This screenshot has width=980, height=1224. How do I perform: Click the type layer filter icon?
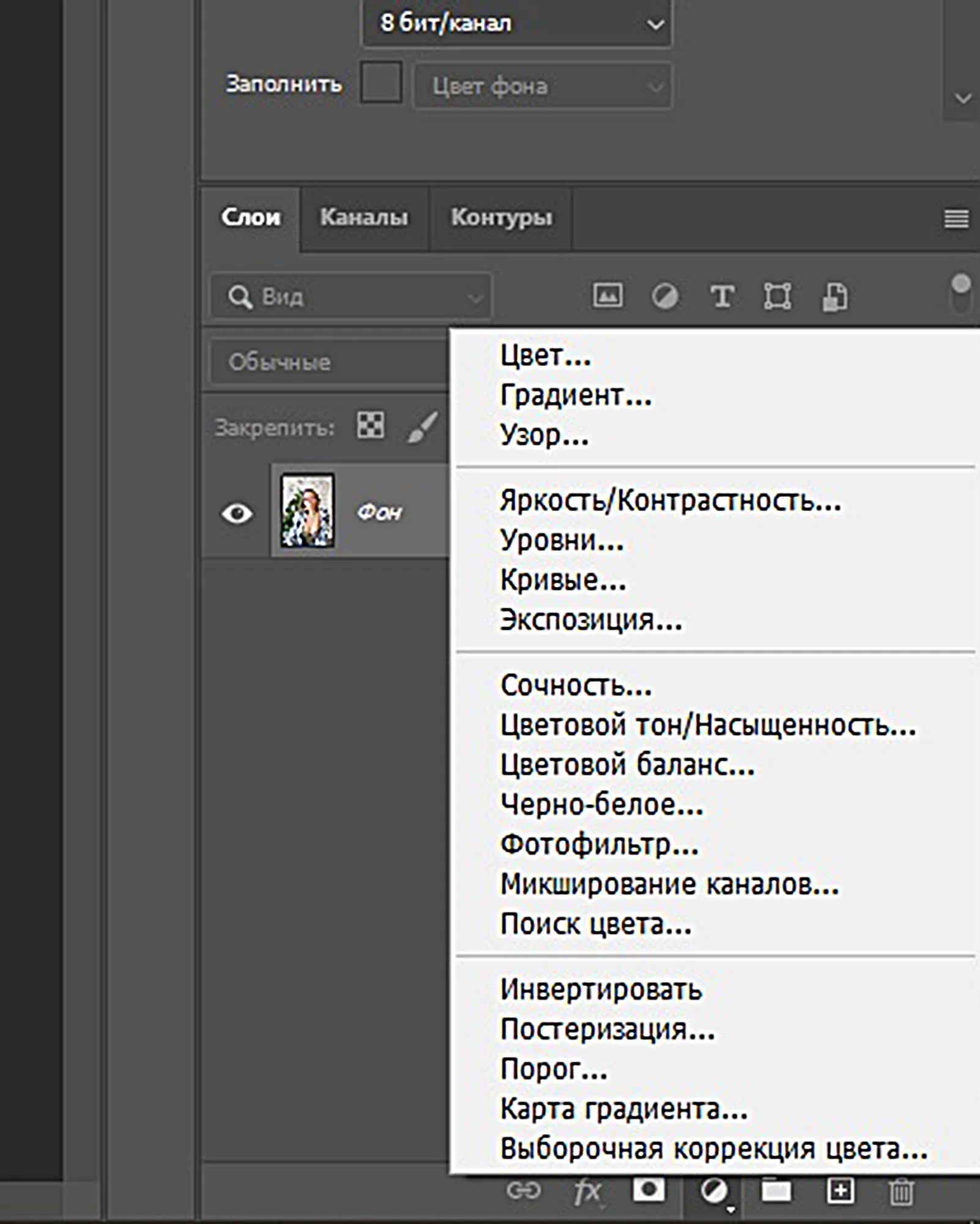pyautogui.click(x=722, y=296)
